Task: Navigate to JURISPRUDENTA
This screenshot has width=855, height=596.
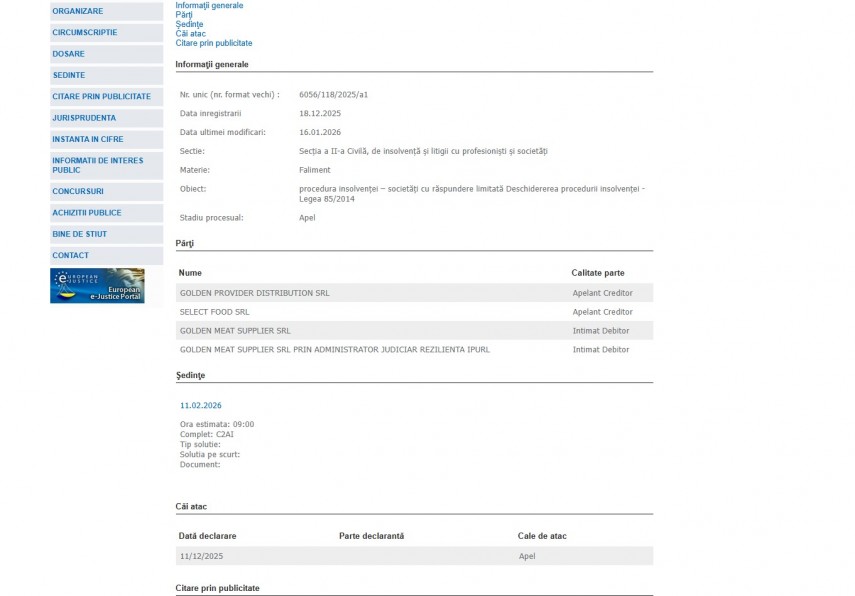Action: coord(84,118)
